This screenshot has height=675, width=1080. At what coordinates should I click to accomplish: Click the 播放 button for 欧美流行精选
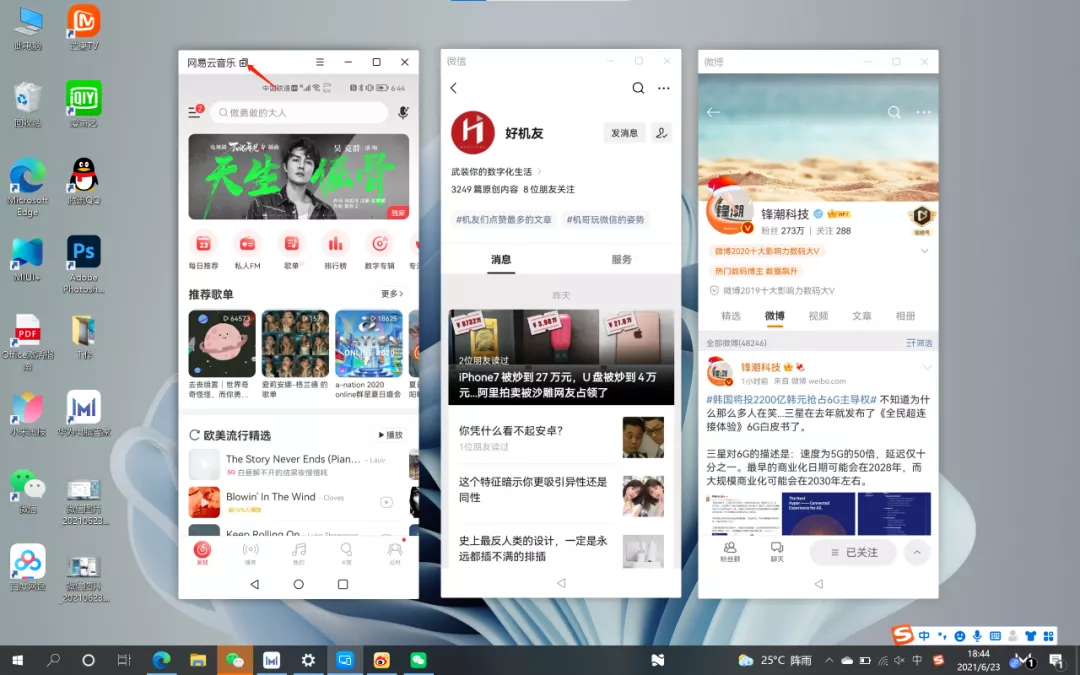click(391, 435)
